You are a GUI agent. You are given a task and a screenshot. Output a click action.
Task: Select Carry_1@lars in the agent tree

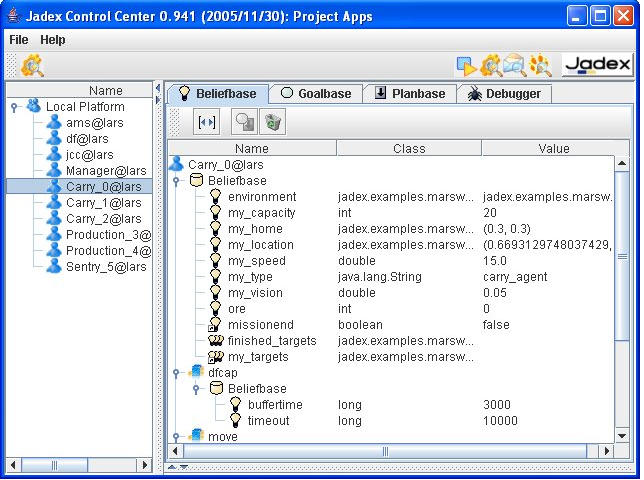point(104,202)
